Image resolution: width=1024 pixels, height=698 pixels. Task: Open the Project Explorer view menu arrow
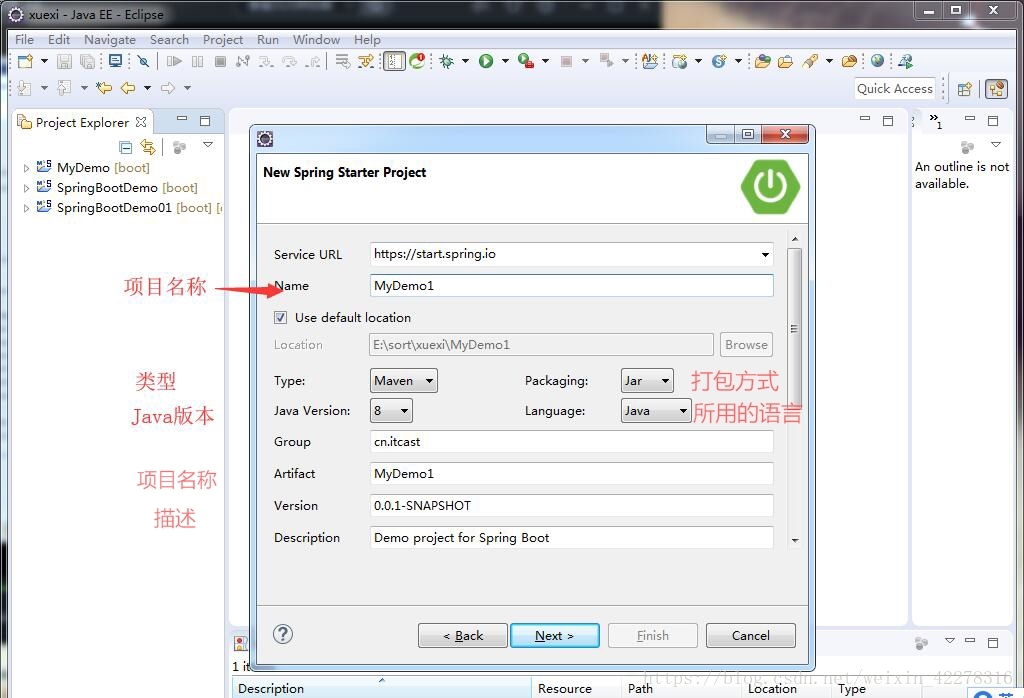208,144
